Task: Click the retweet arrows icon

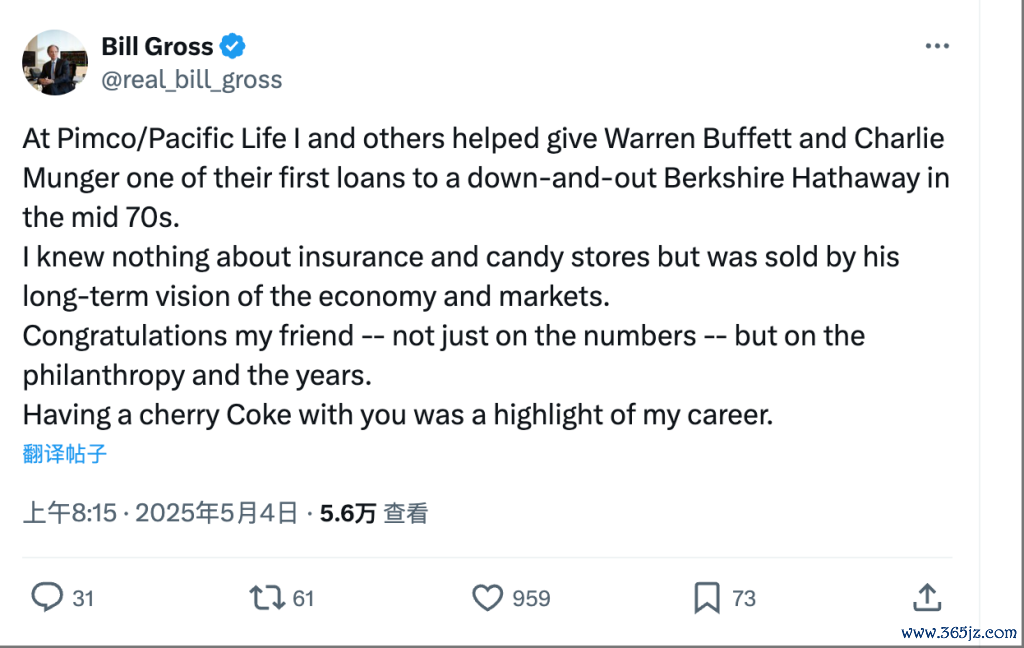Action: coord(267,598)
